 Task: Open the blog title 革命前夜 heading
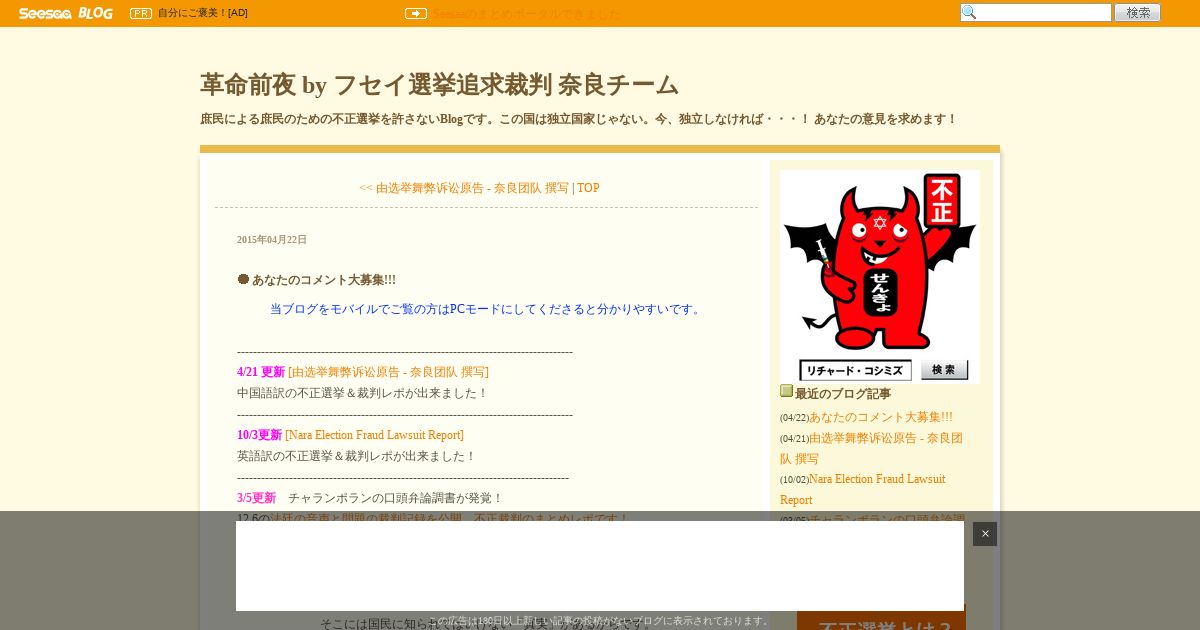point(439,85)
